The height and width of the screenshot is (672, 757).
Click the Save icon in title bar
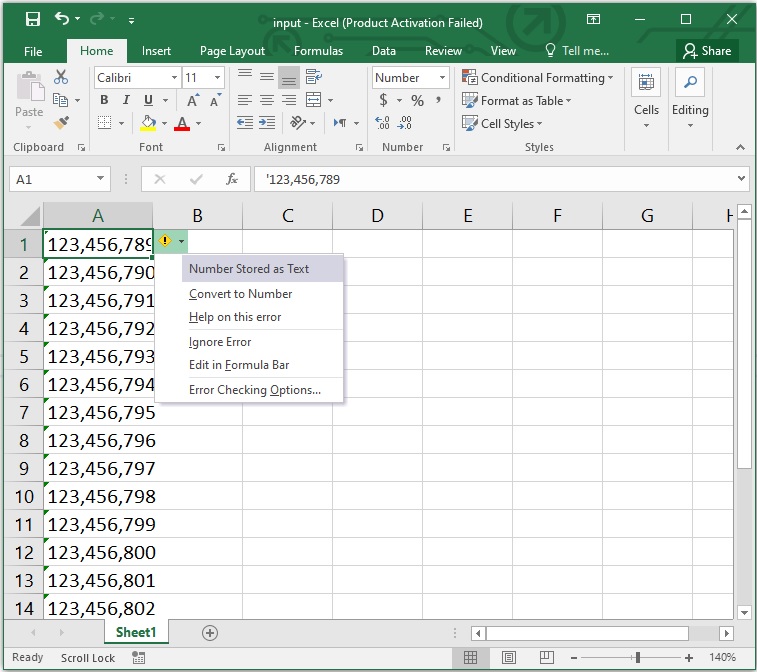(x=32, y=20)
